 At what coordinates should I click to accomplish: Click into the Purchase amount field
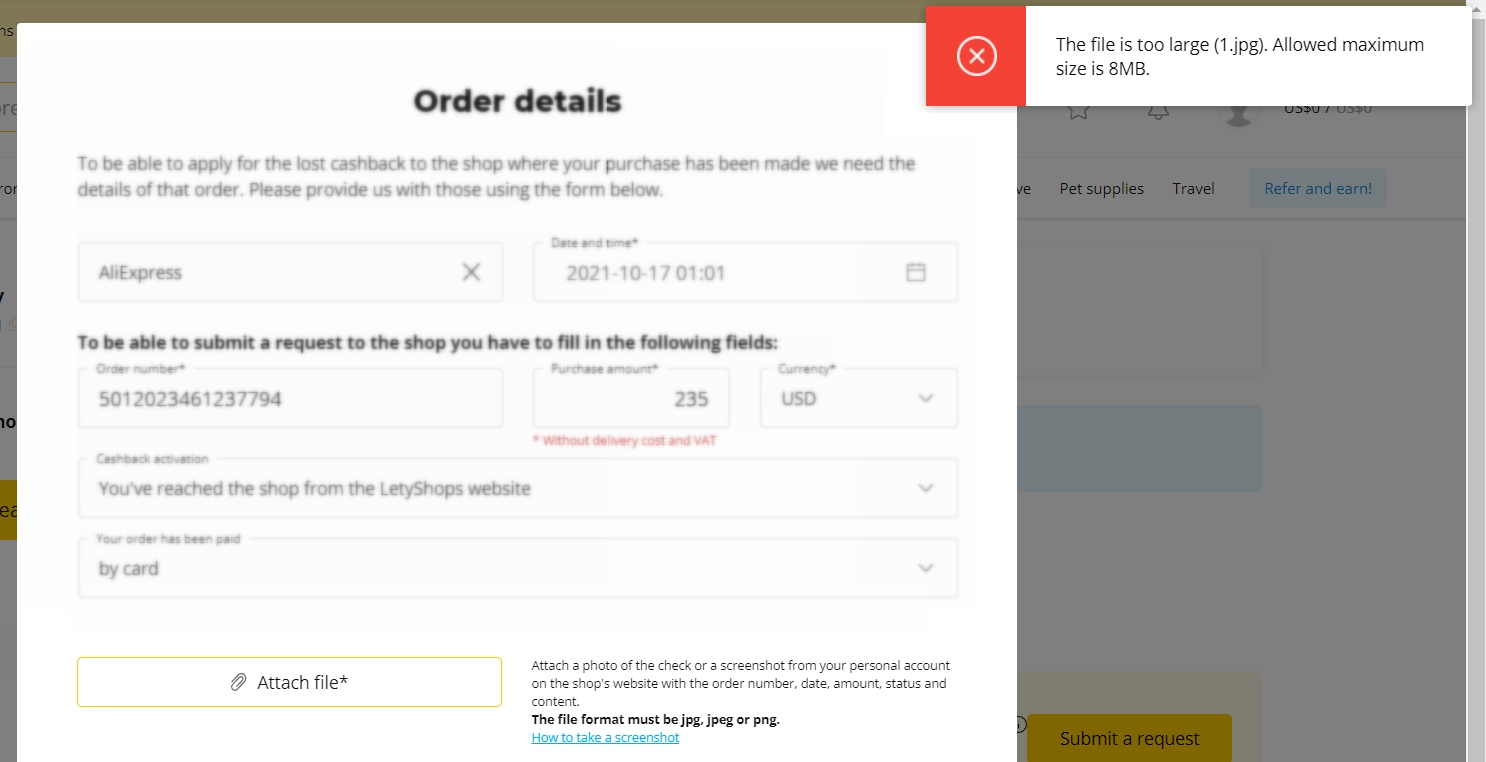(631, 398)
